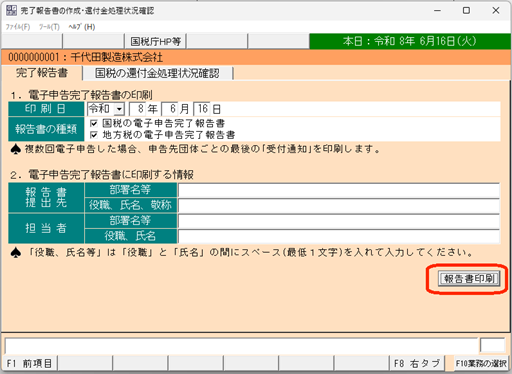Click the F1 前項目 function button

pyautogui.click(x=29, y=363)
